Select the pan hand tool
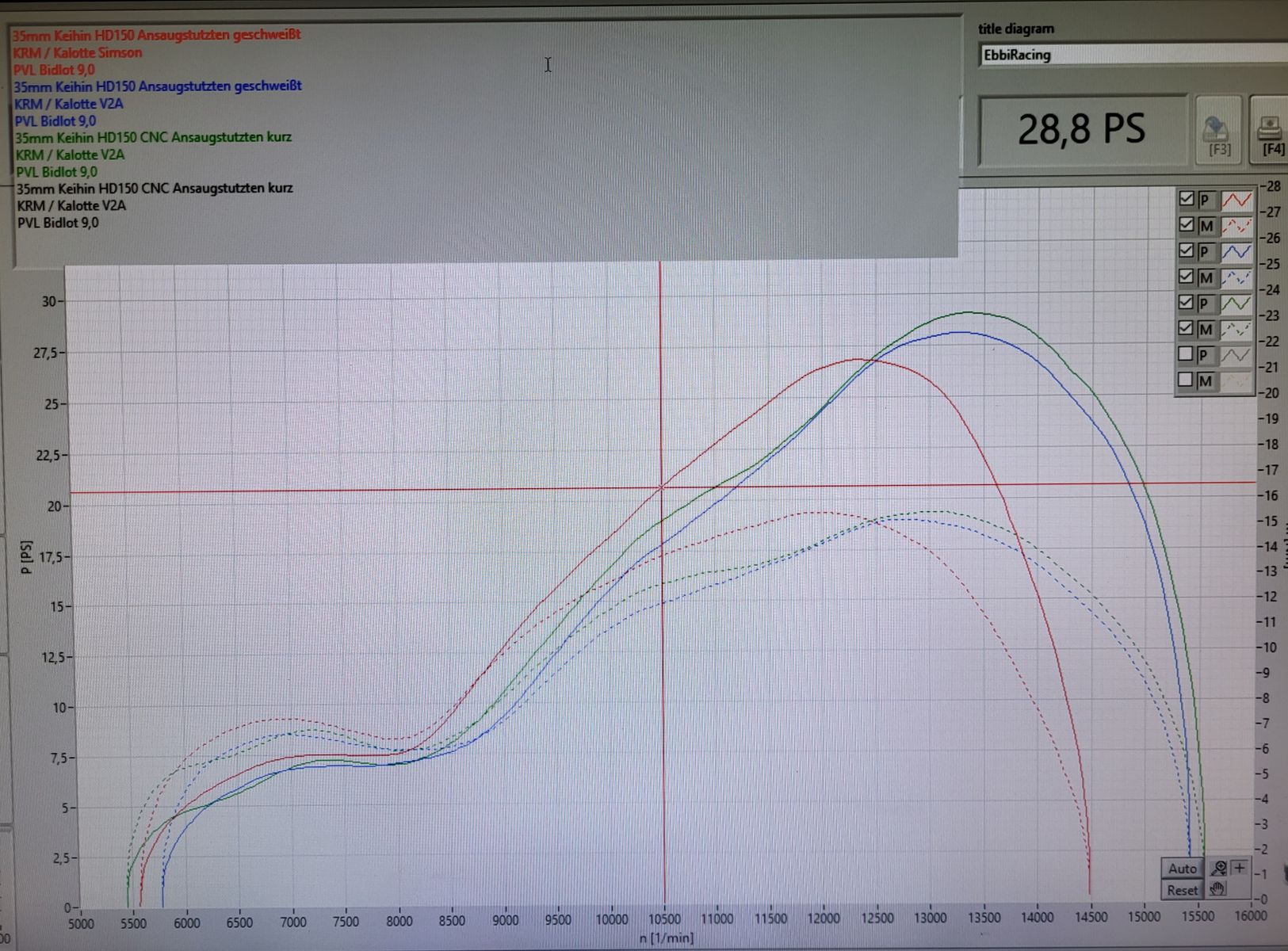 [x=1218, y=889]
